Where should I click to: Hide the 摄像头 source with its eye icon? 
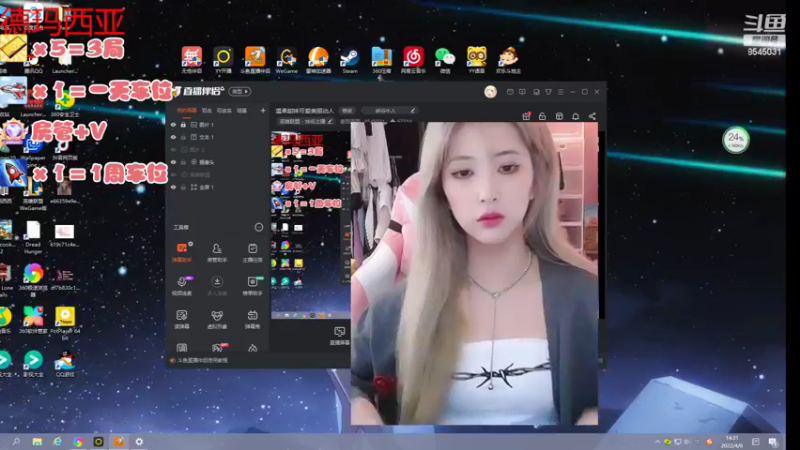point(173,162)
